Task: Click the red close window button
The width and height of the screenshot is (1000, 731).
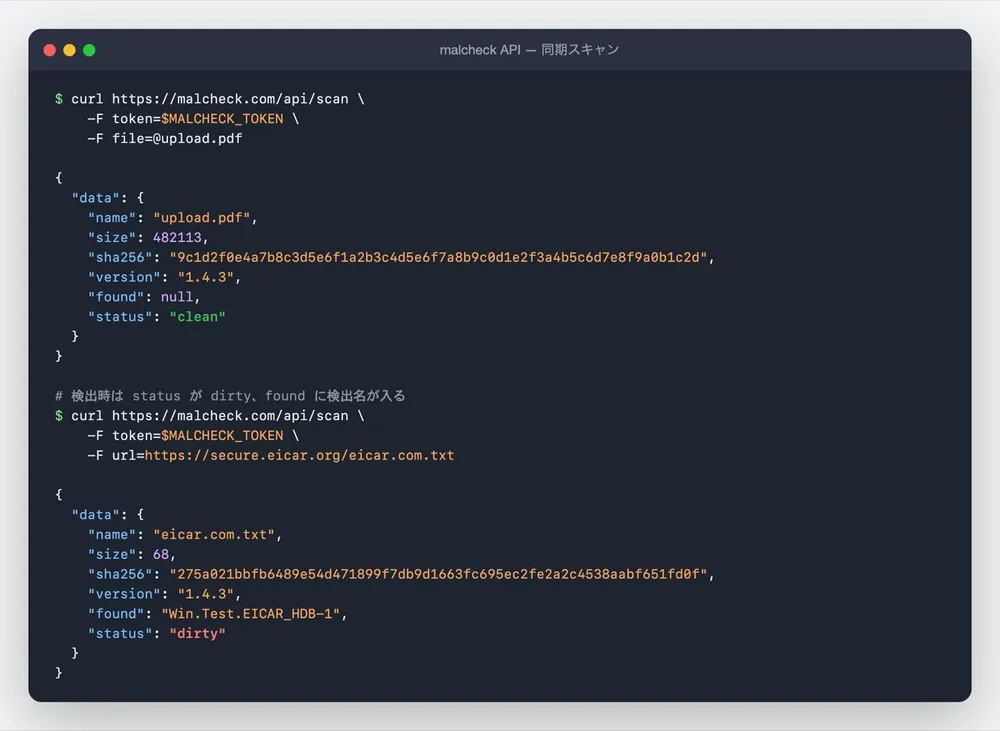Action: click(50, 50)
